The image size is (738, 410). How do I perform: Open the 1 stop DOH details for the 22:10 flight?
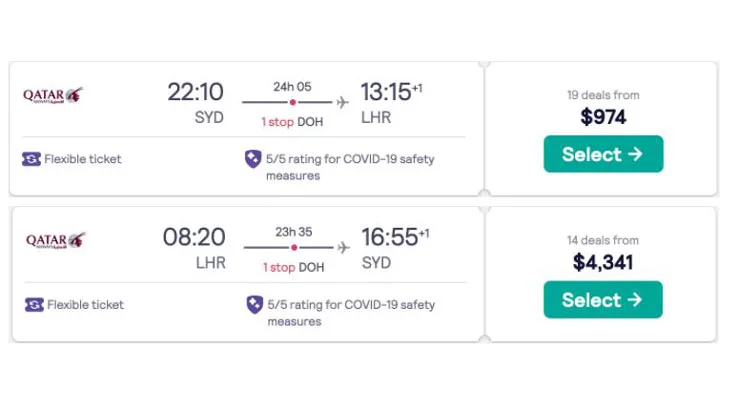(x=292, y=122)
